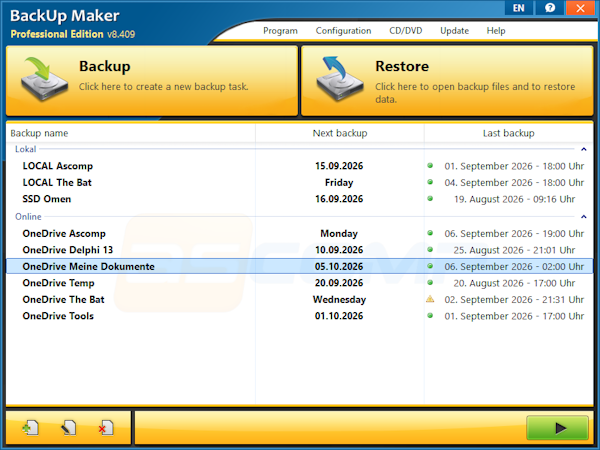600x450 pixels.
Task: Click the add new backup task icon
Action: (x=31, y=428)
